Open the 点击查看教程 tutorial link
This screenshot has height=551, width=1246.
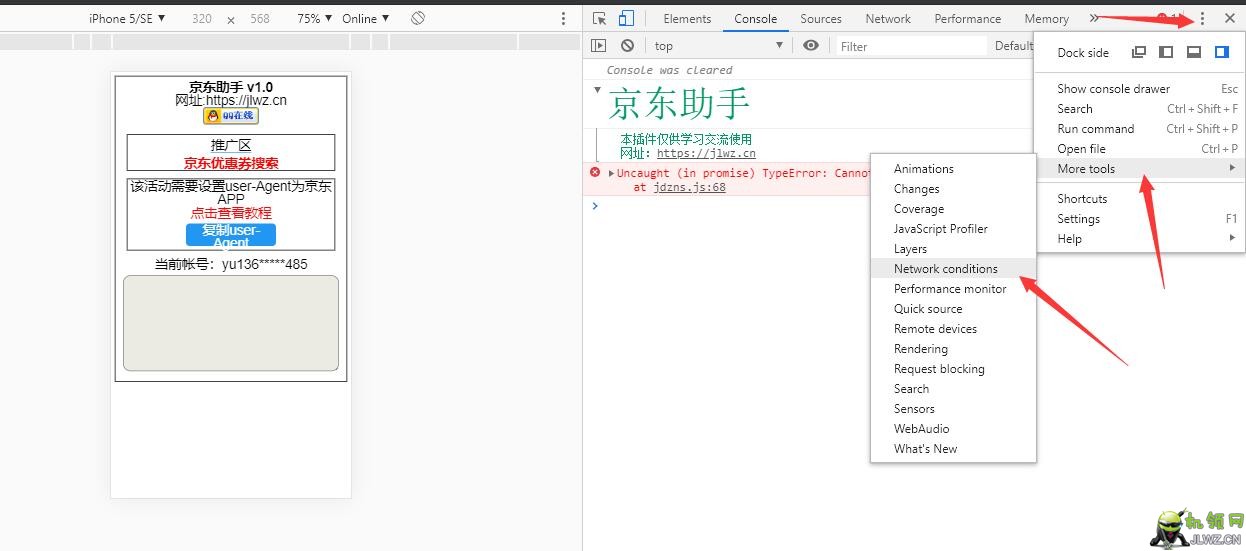click(231, 213)
